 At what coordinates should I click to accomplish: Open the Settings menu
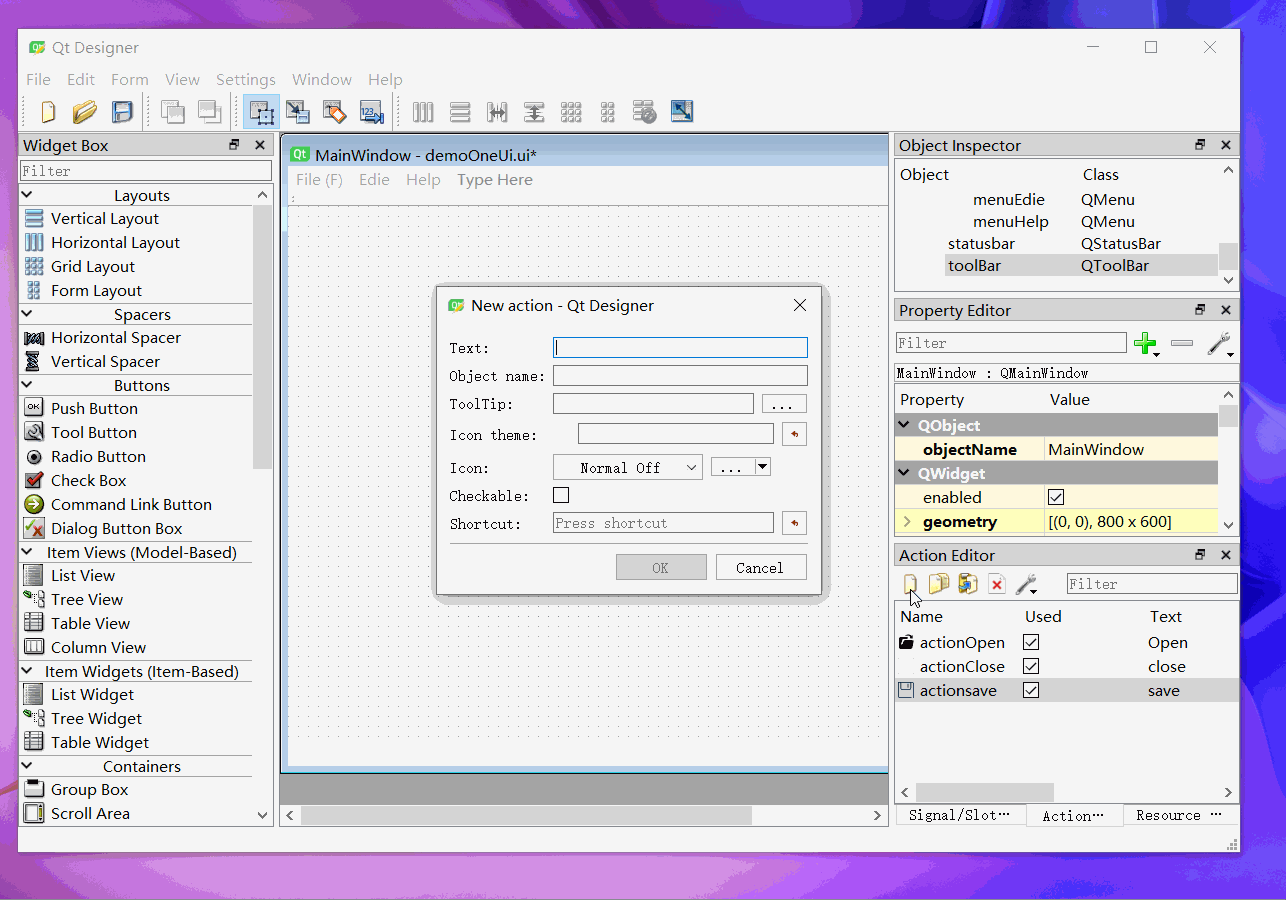(246, 79)
